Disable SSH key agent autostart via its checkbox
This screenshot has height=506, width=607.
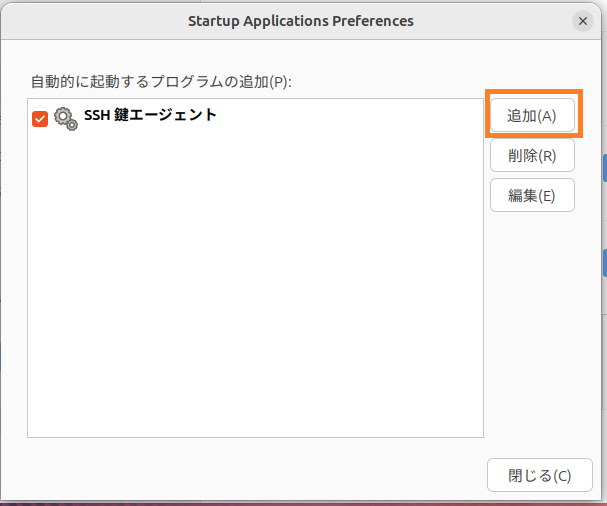[x=40, y=119]
